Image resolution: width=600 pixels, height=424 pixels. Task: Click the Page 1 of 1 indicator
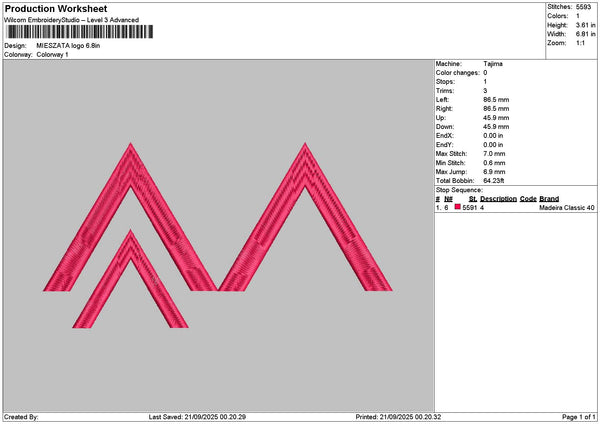point(579,417)
